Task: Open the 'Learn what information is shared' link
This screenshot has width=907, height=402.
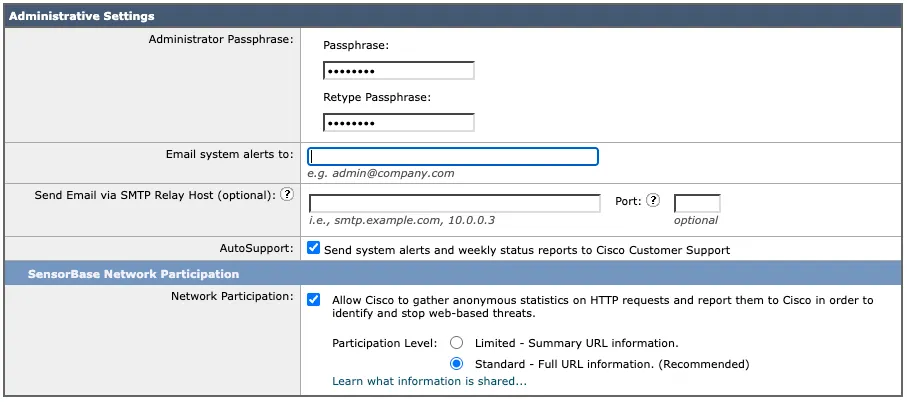Action: coord(429,381)
